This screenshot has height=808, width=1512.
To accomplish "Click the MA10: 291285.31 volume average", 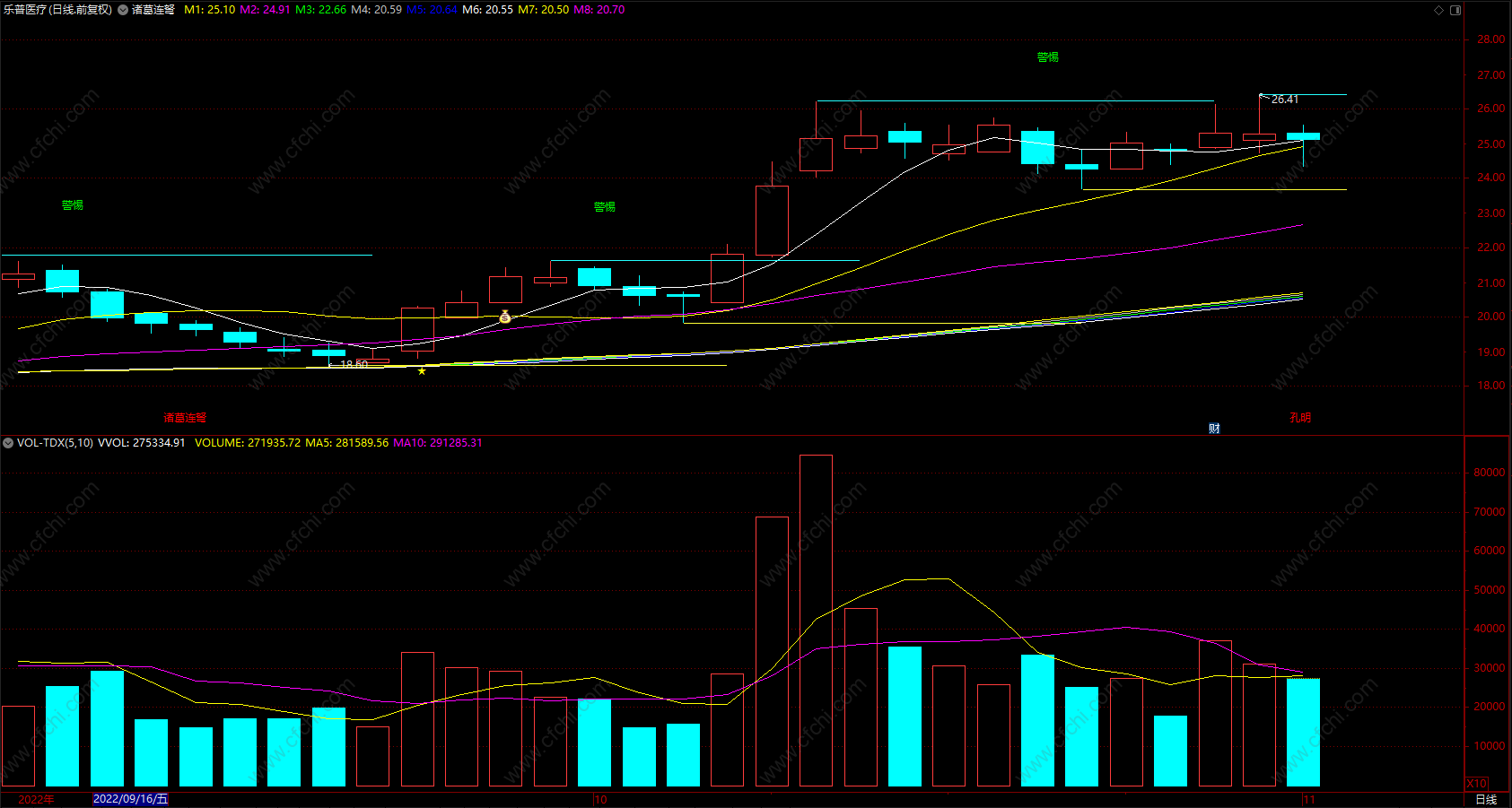I will tap(438, 443).
